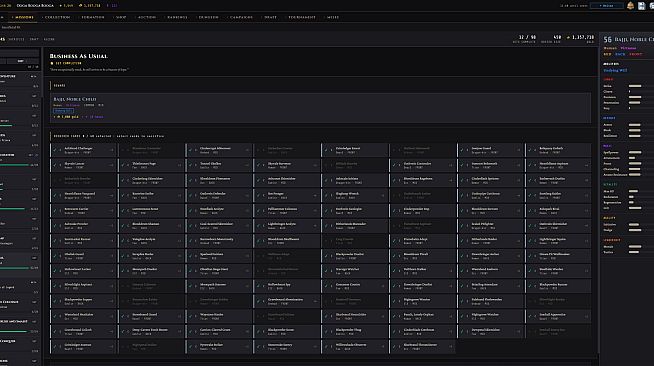This screenshot has width=654, height=366.
Task: Open the notification bell icon
Action: click(630, 5)
